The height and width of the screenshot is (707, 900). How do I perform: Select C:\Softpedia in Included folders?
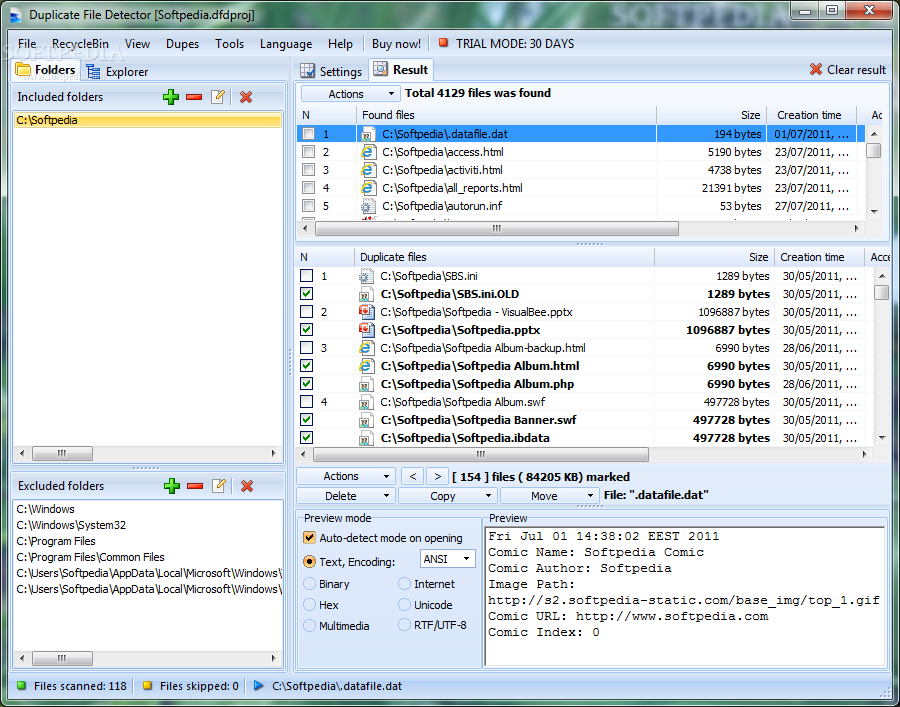[148, 120]
